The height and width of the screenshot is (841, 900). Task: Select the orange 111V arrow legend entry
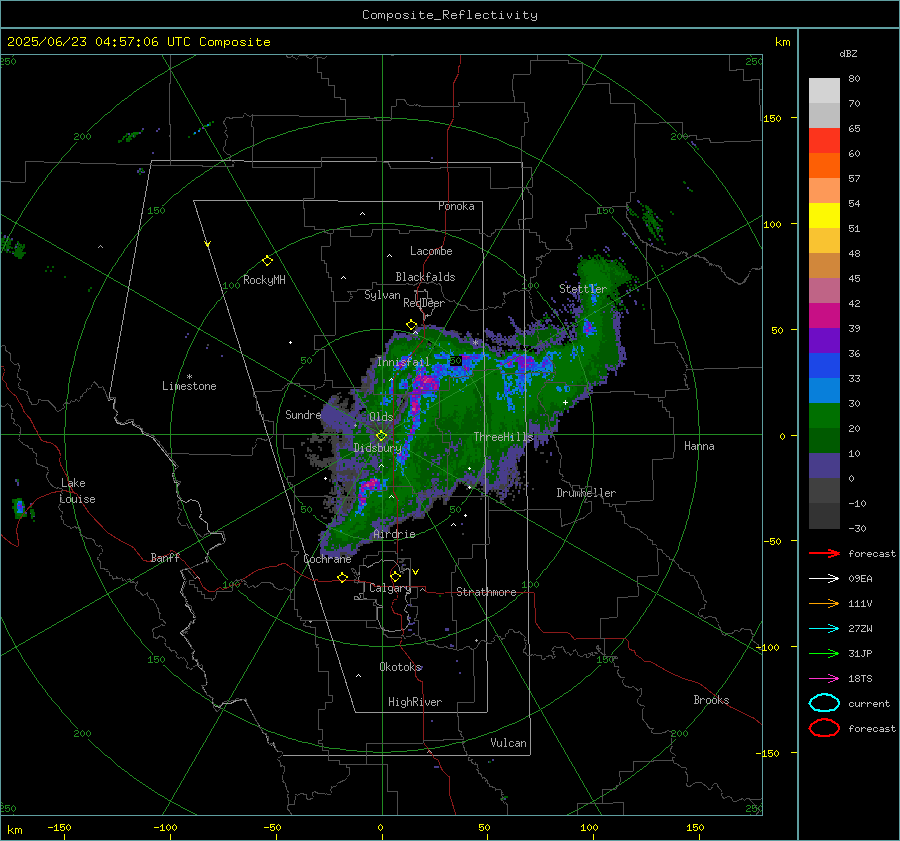tap(824, 603)
